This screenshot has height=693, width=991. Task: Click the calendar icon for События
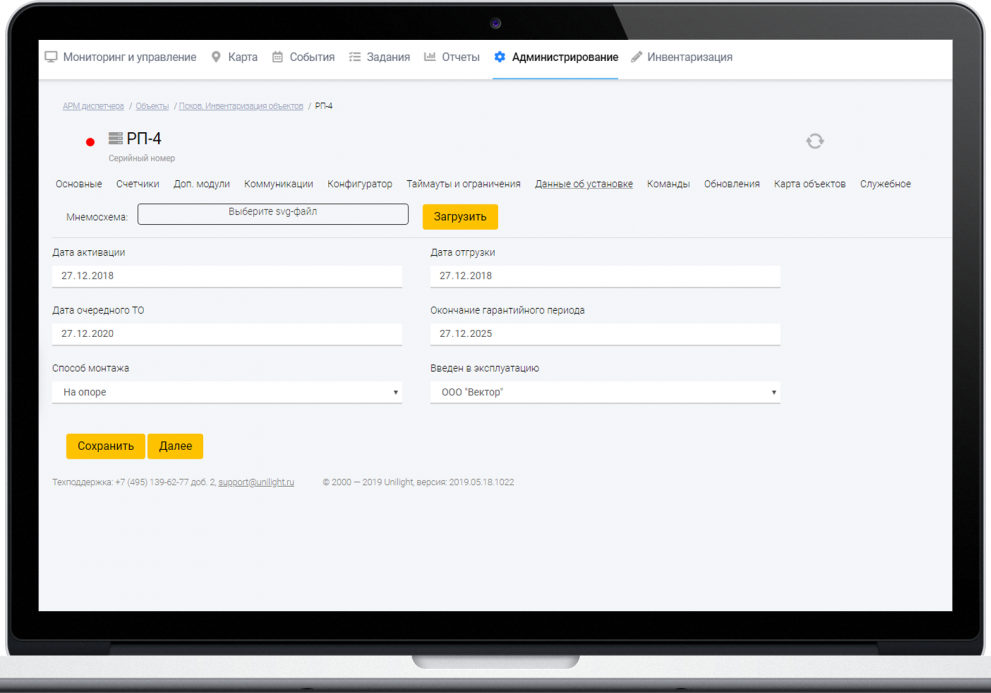[278, 57]
